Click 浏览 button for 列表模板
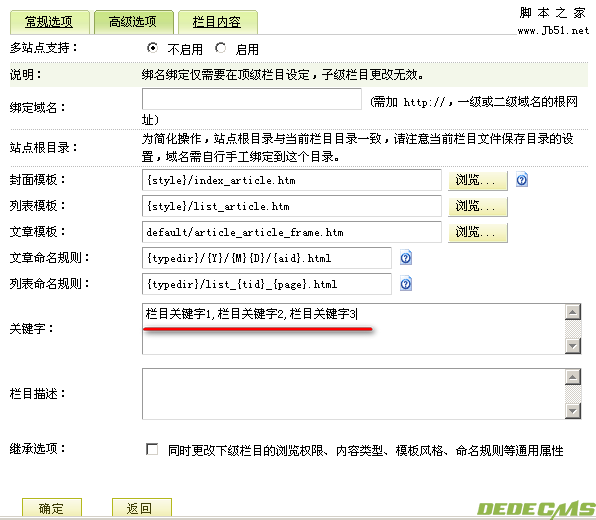 [x=477, y=206]
